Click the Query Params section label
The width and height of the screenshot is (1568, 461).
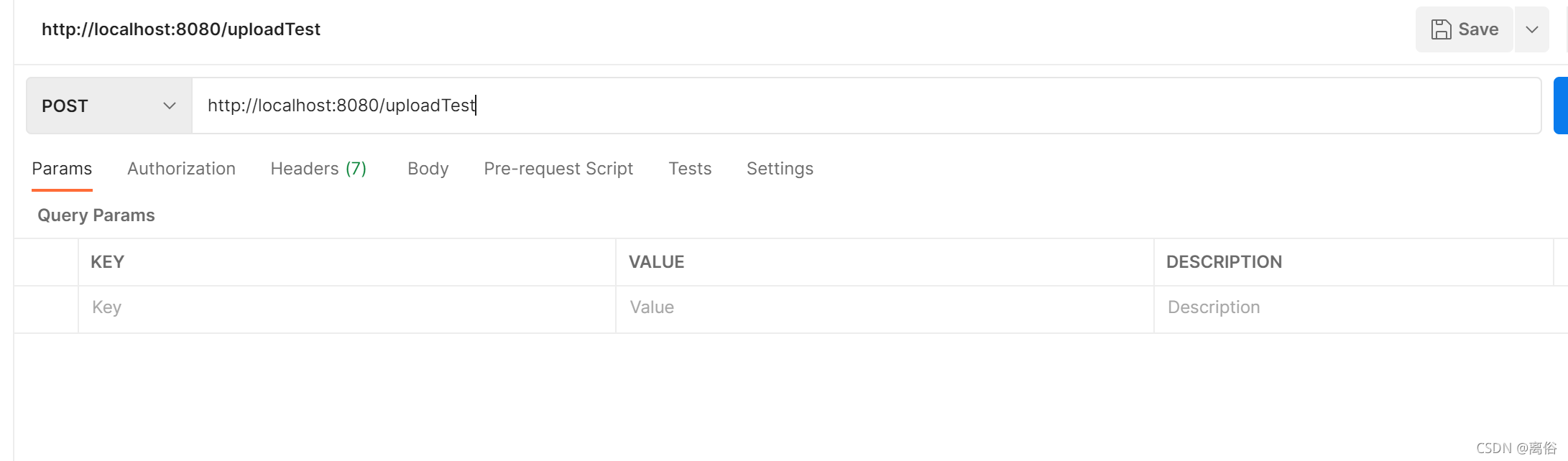[96, 215]
